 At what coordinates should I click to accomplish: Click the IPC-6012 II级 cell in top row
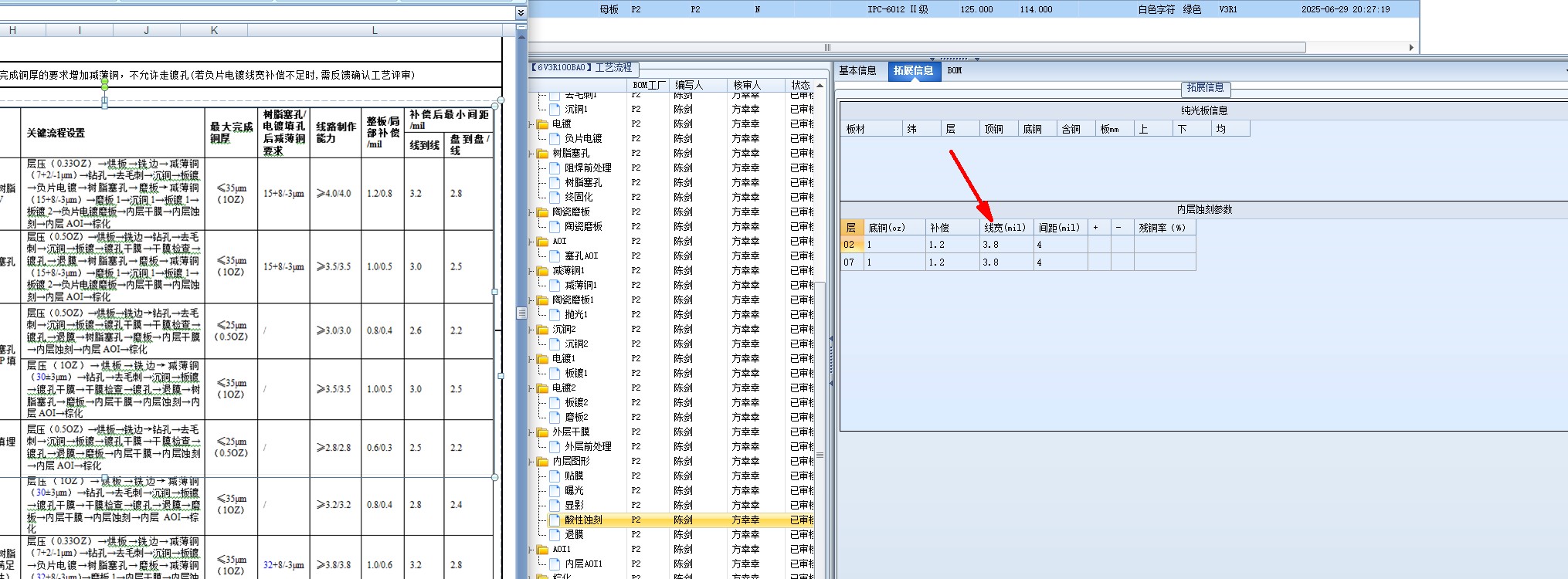[x=898, y=9]
